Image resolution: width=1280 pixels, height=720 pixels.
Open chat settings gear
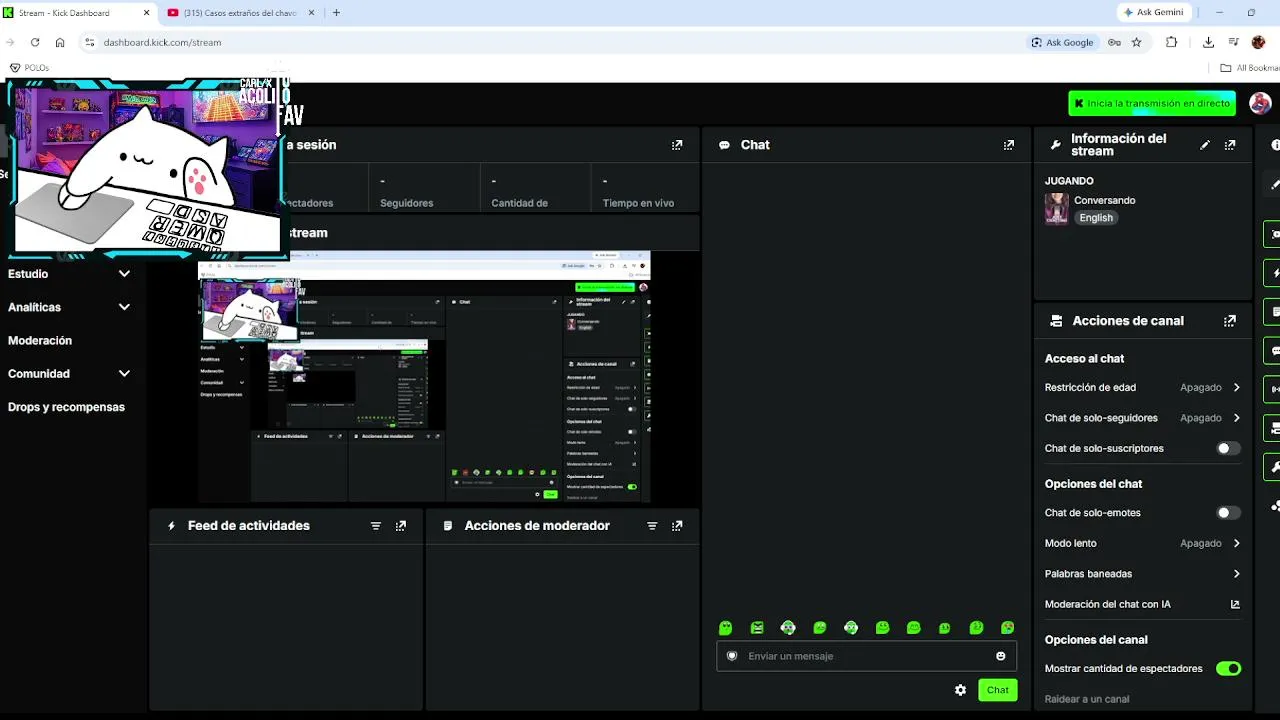pyautogui.click(x=961, y=690)
